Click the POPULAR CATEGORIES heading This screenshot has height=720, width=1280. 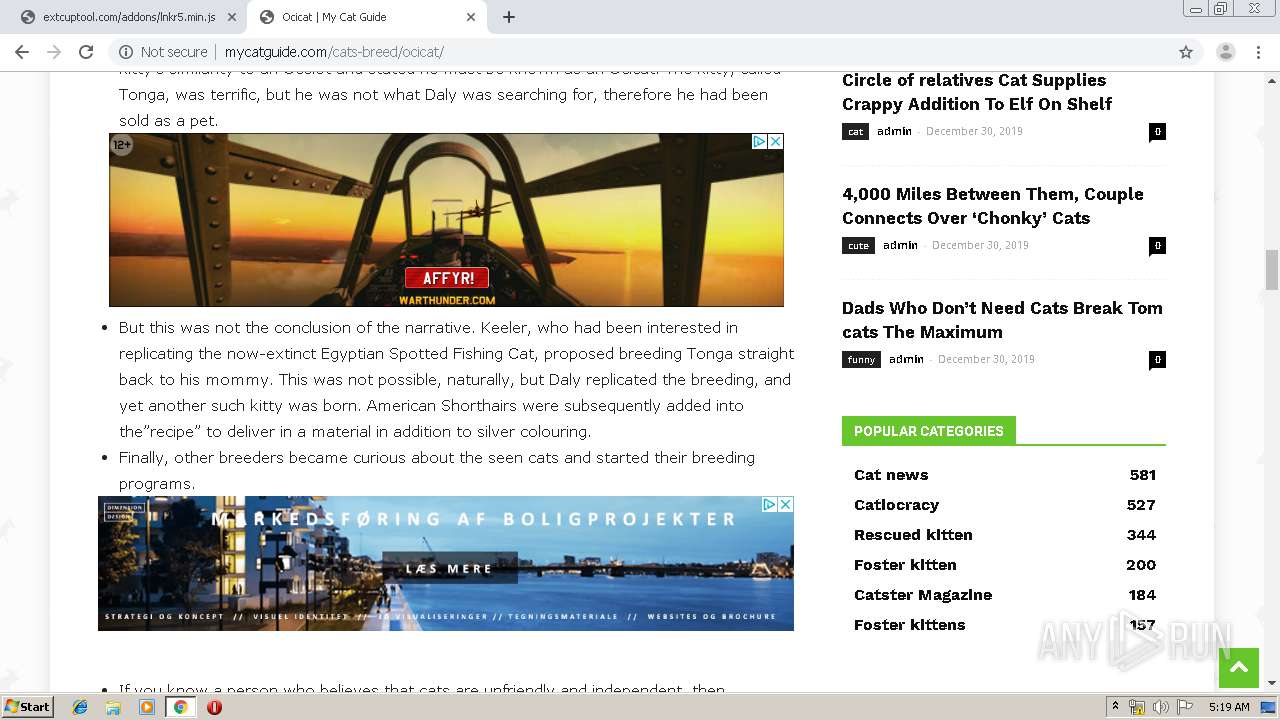929,431
